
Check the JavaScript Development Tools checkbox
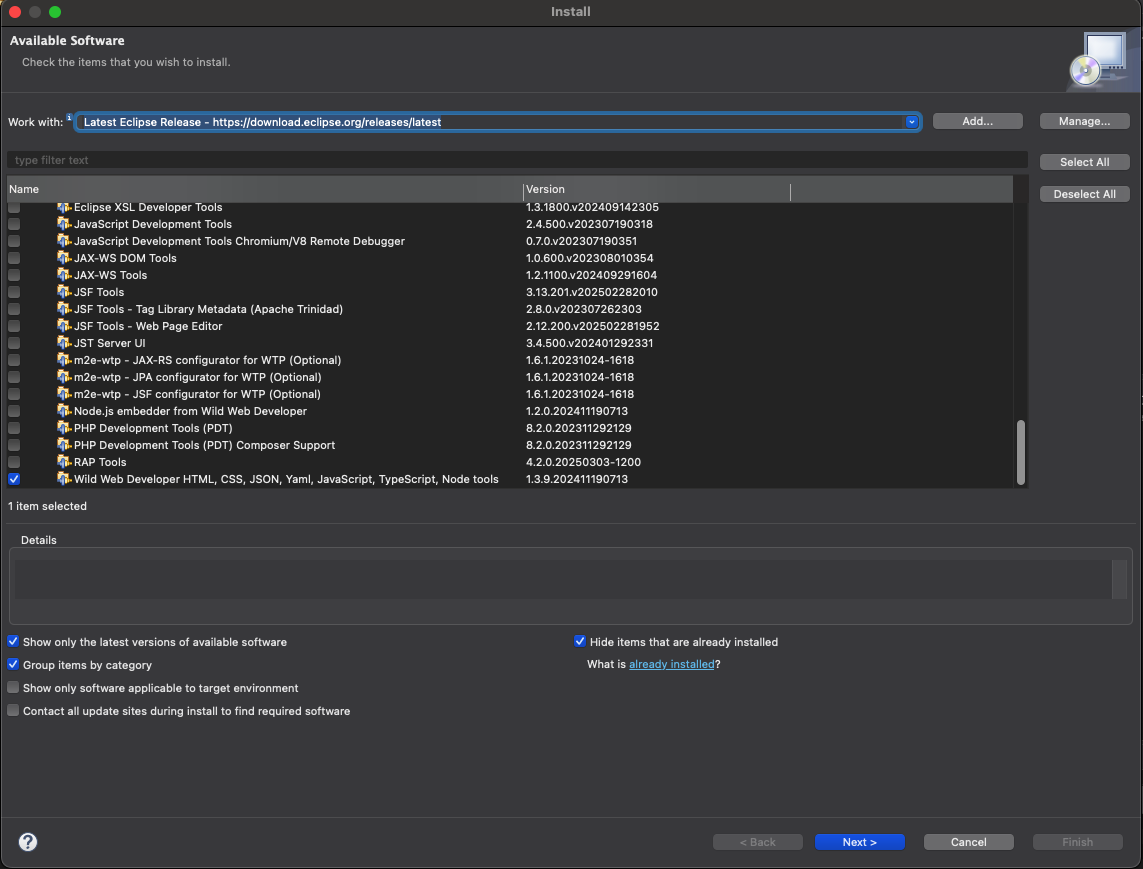click(x=14, y=225)
